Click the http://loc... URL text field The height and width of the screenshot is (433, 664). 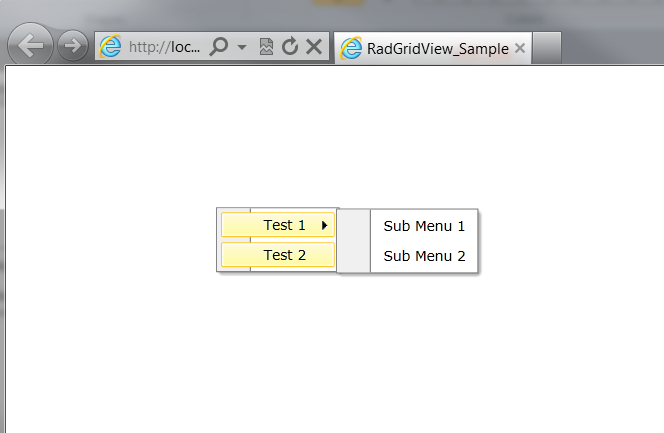point(164,47)
